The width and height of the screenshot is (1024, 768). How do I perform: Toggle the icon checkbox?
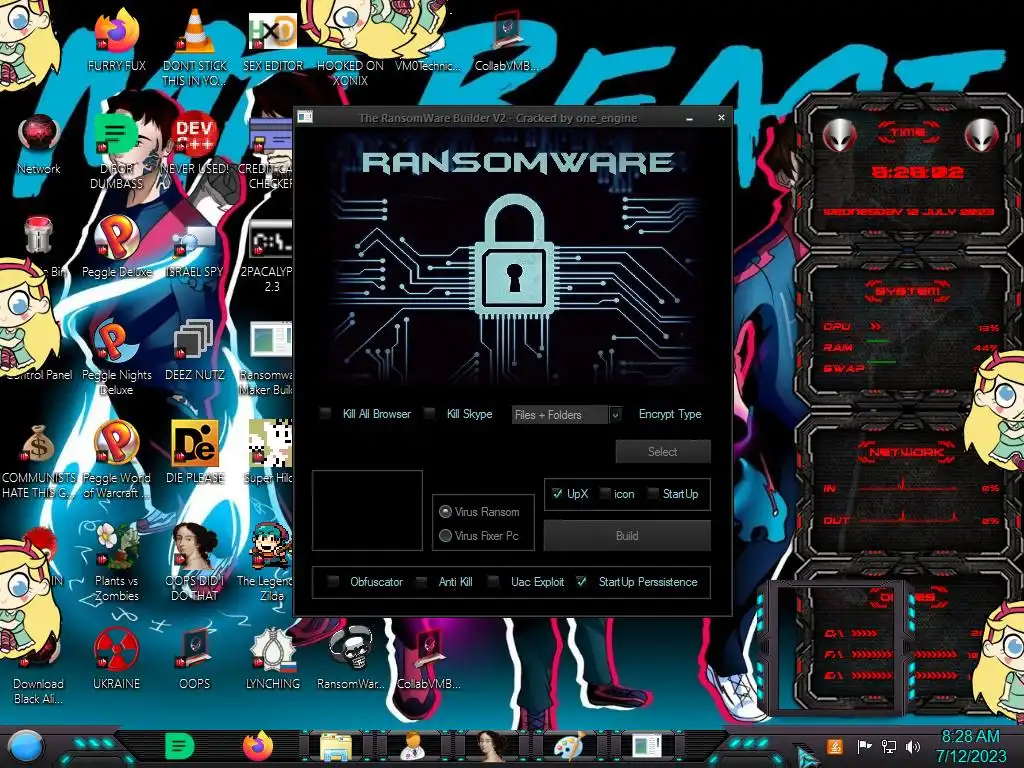click(x=605, y=494)
